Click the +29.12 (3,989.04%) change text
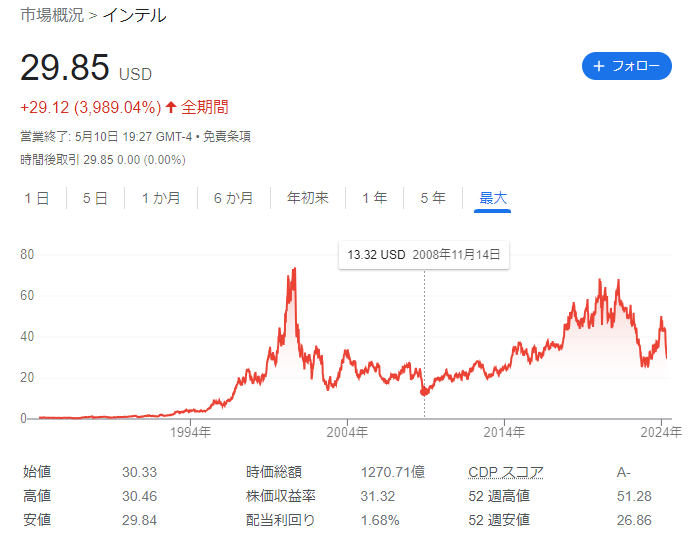This screenshot has height=539, width=699. [x=90, y=107]
